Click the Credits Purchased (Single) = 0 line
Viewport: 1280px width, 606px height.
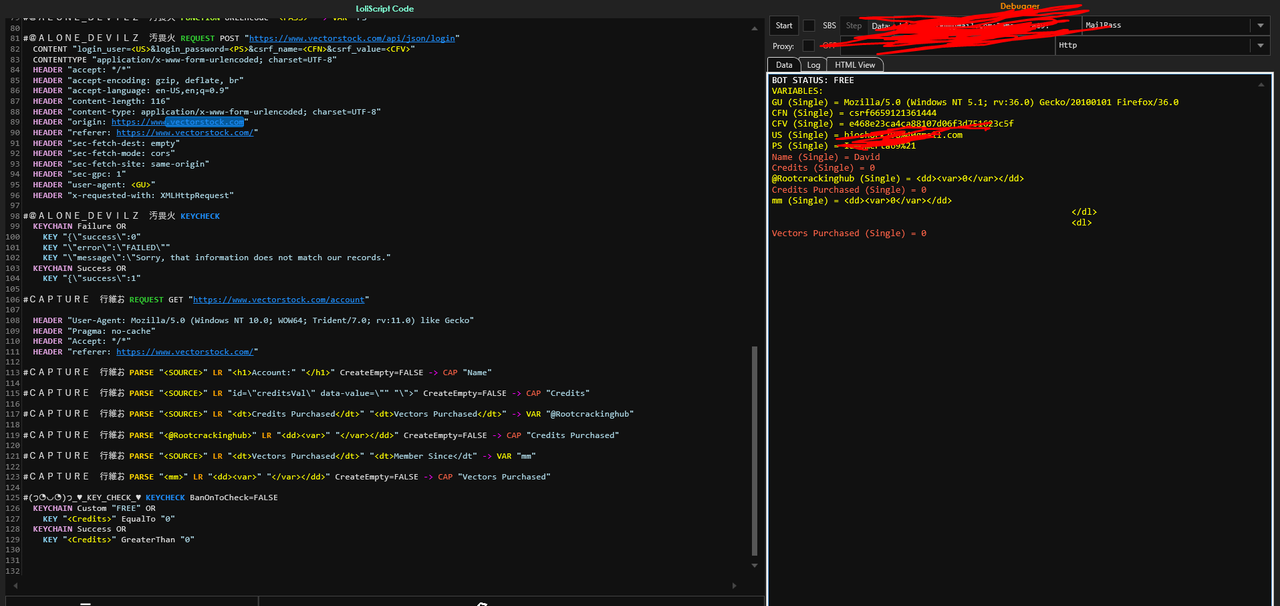pos(849,190)
